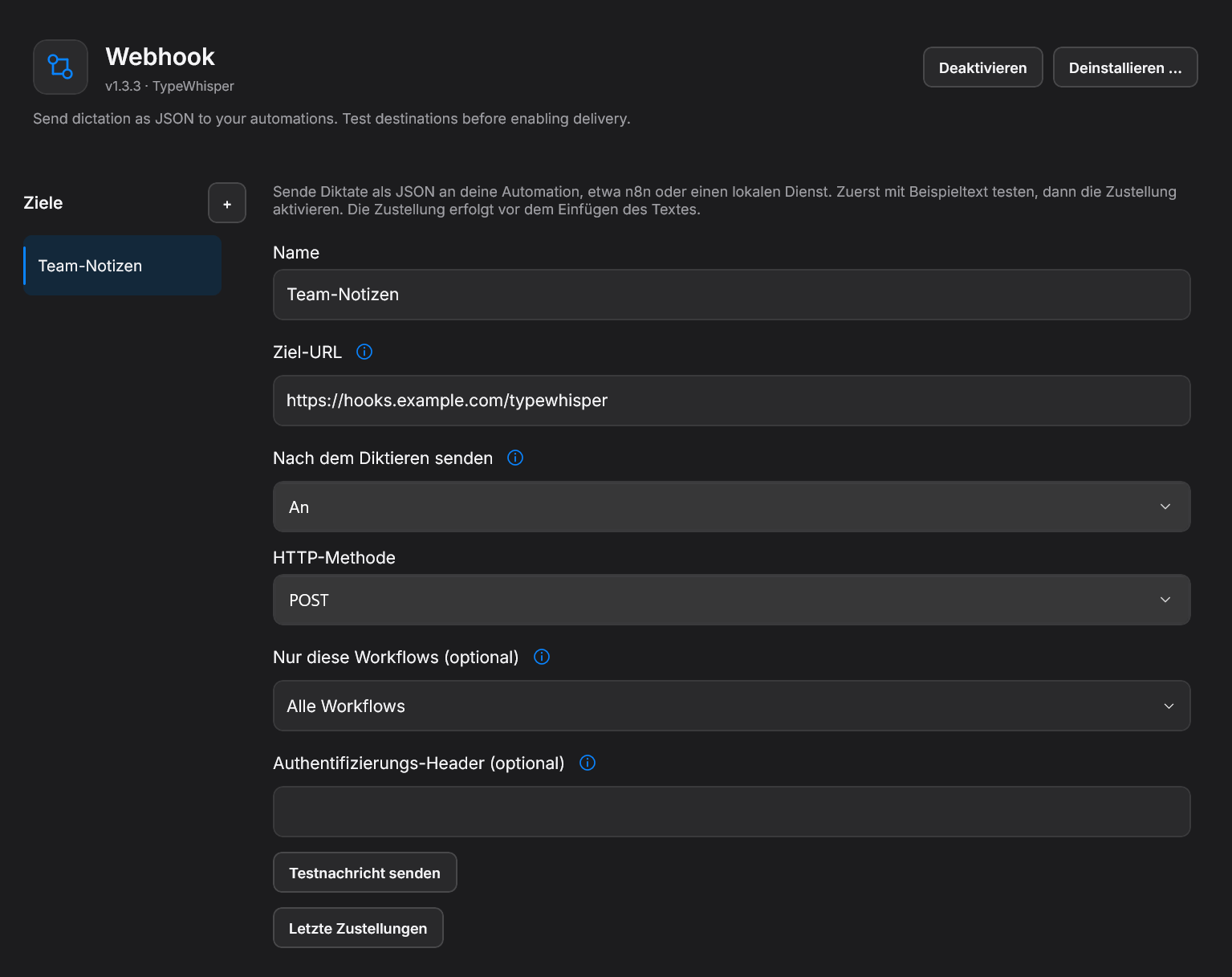Add a new Ziel with plus button
This screenshot has height=977, width=1232.
(x=227, y=203)
